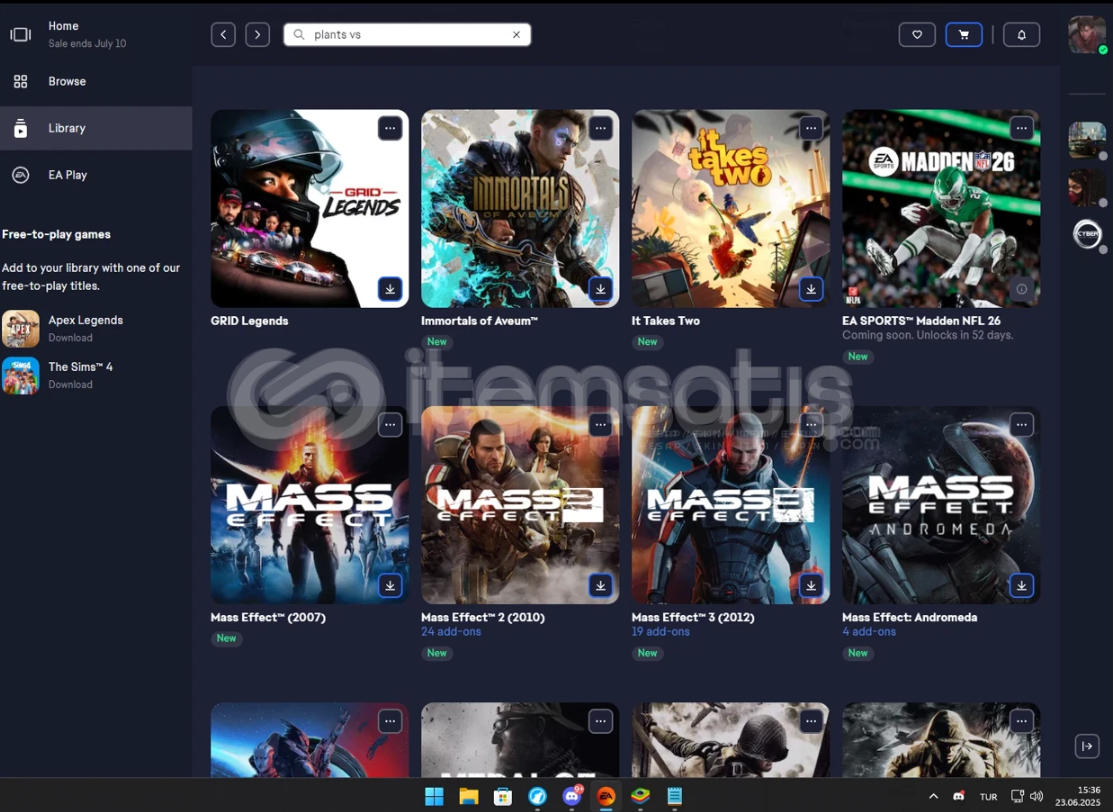Go back with the left arrow button
This screenshot has height=812, width=1113.
(223, 34)
